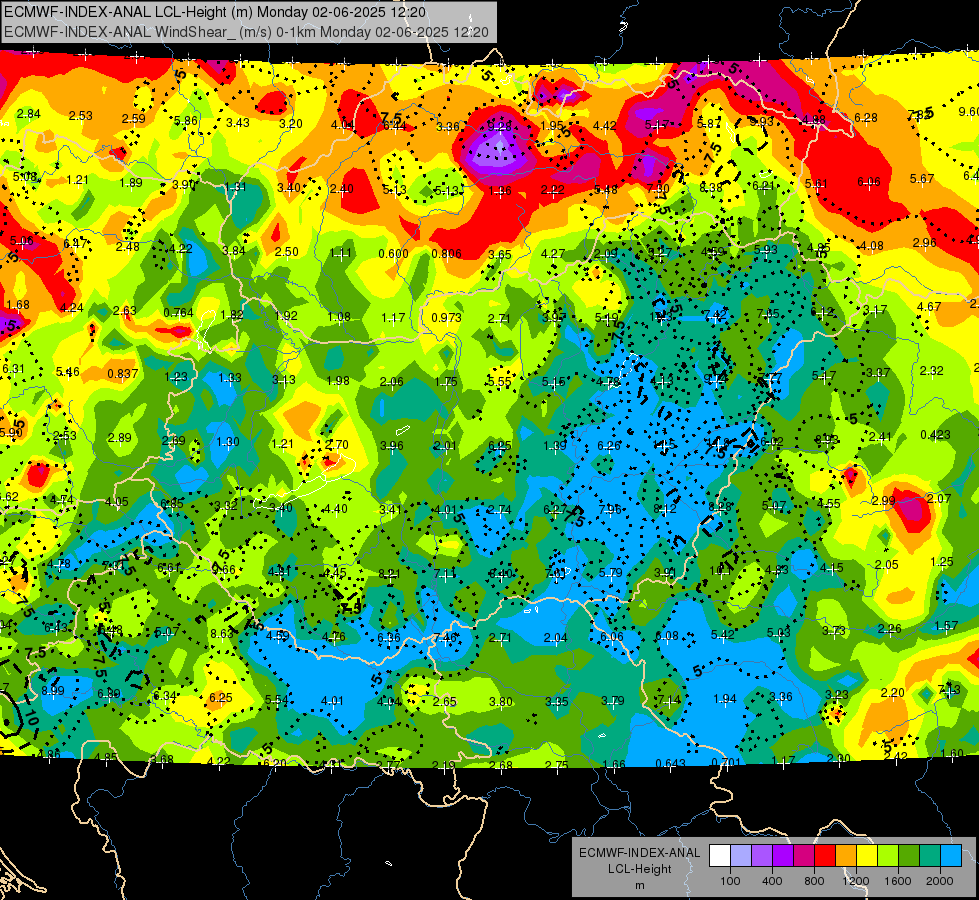Click the wind shear value 2.84
This screenshot has width=979, height=900.
[x=28, y=114]
